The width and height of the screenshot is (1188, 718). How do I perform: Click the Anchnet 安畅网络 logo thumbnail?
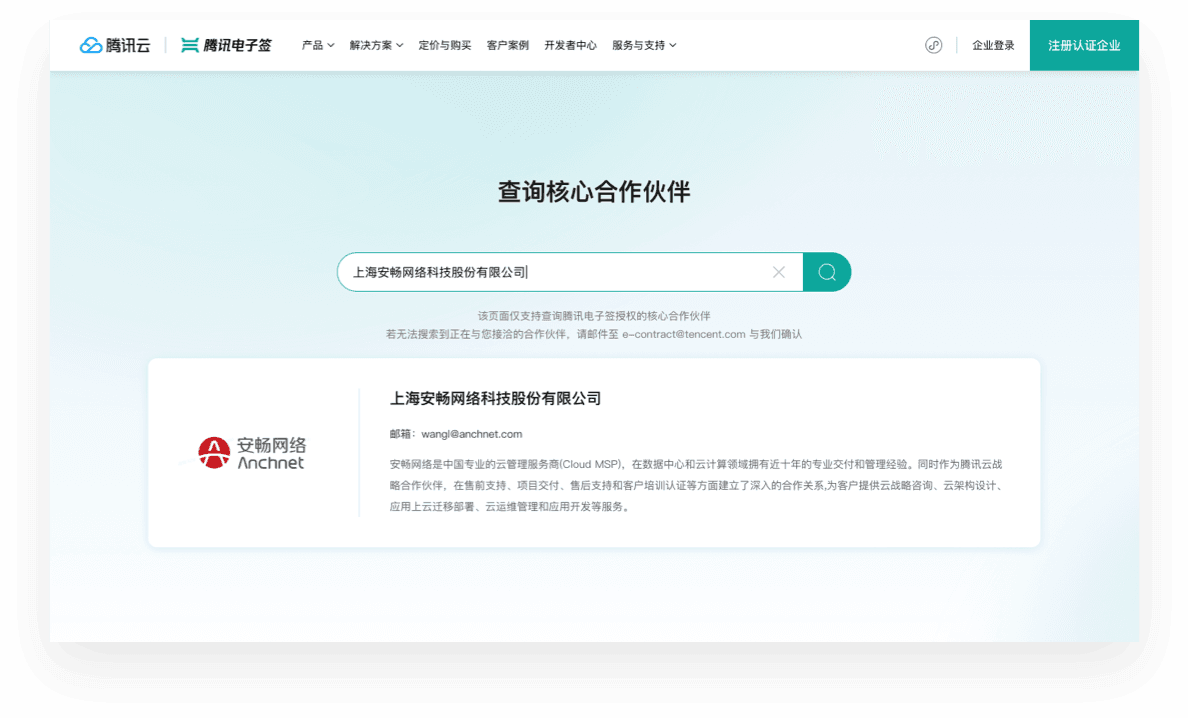click(x=252, y=453)
